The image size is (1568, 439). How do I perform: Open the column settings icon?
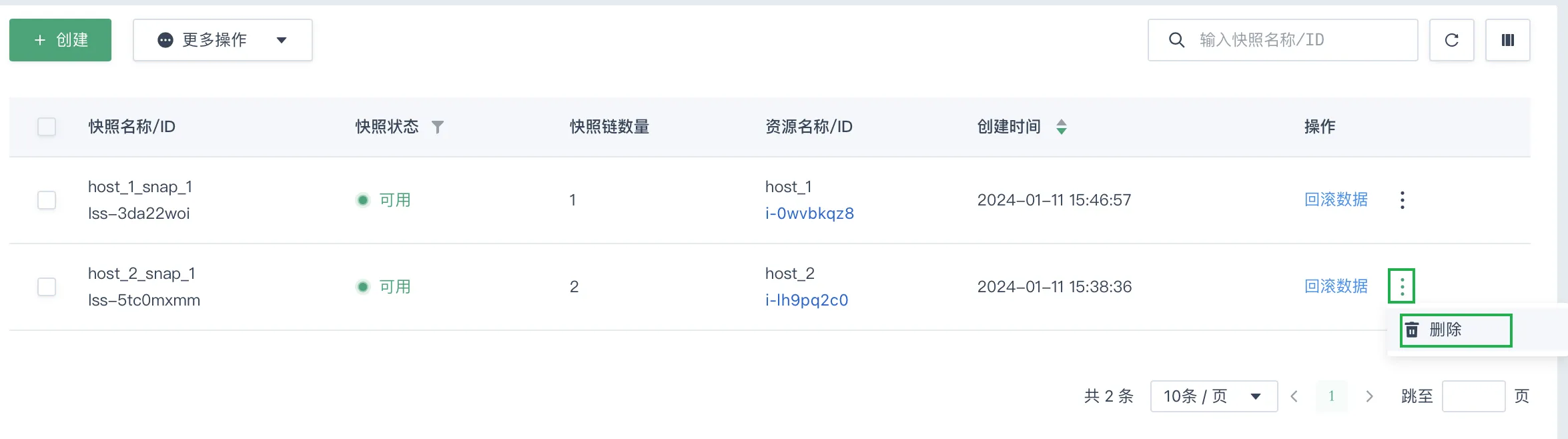[1507, 40]
